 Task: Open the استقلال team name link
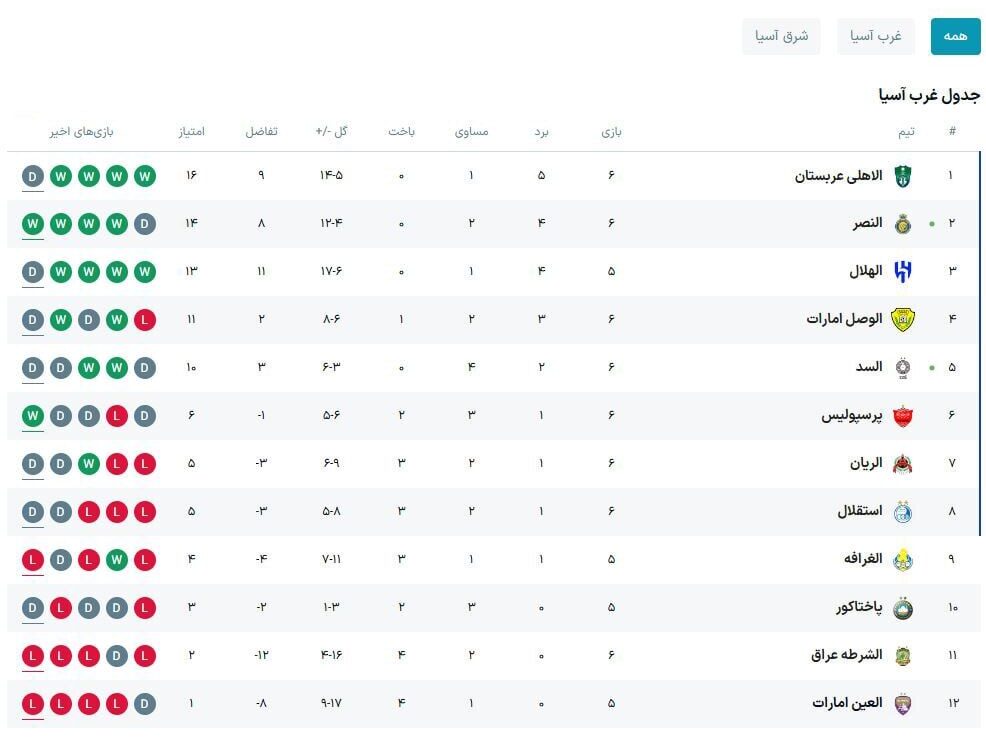[860, 511]
